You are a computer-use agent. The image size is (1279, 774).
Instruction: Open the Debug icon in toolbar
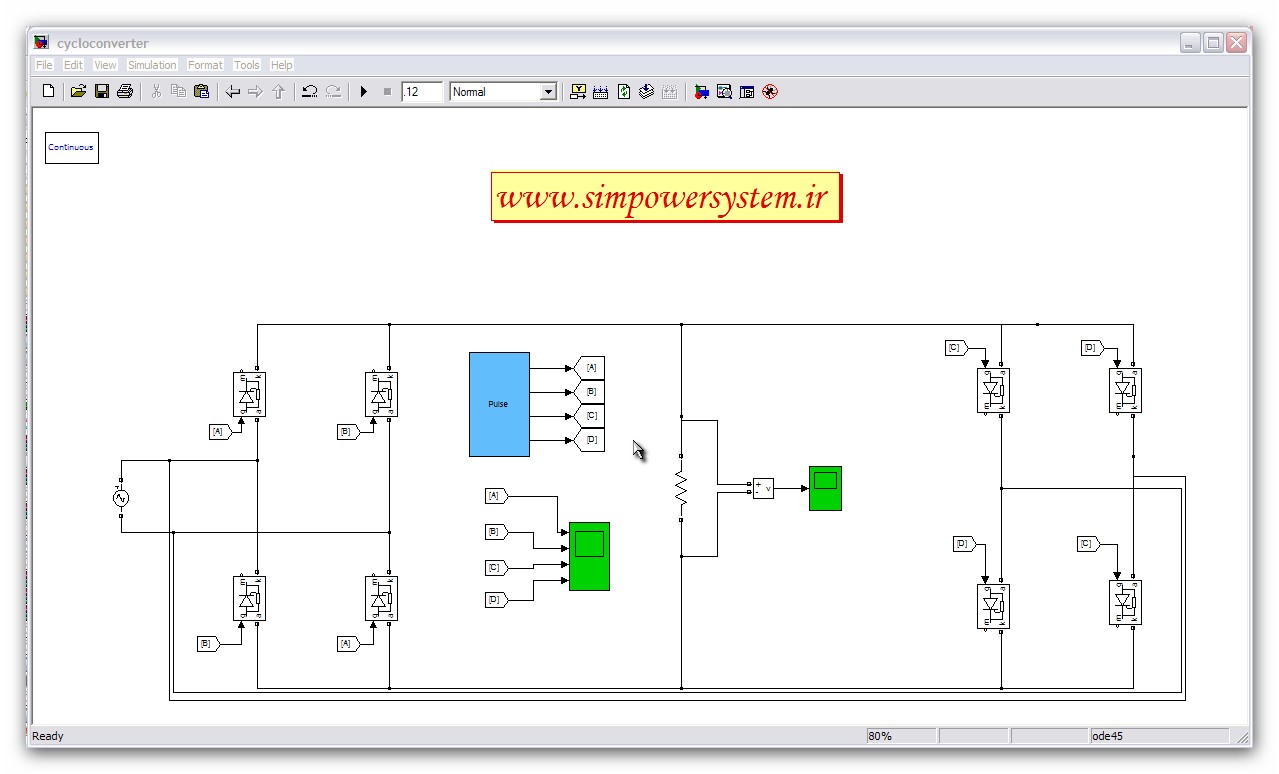click(769, 92)
